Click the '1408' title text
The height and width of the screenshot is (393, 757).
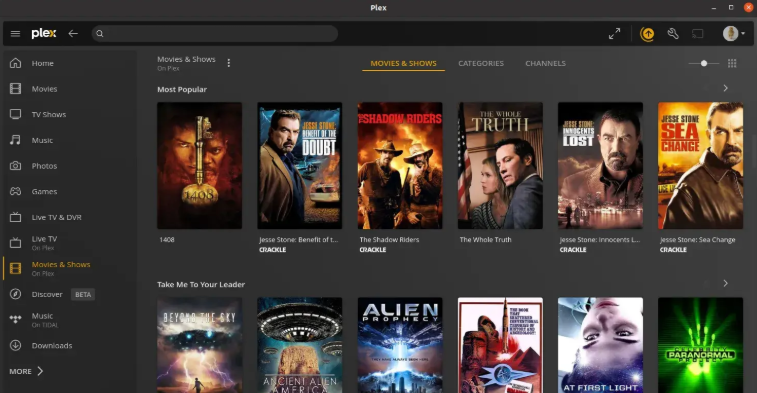click(x=167, y=239)
